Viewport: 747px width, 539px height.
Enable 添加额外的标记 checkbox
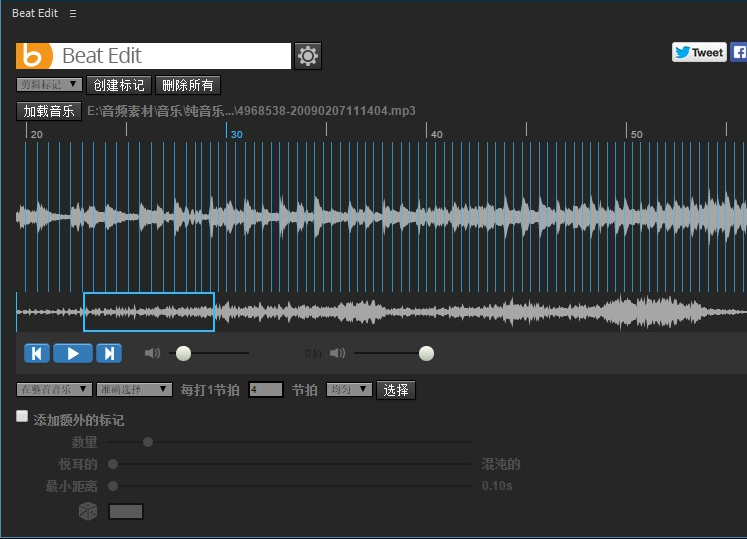point(22,416)
